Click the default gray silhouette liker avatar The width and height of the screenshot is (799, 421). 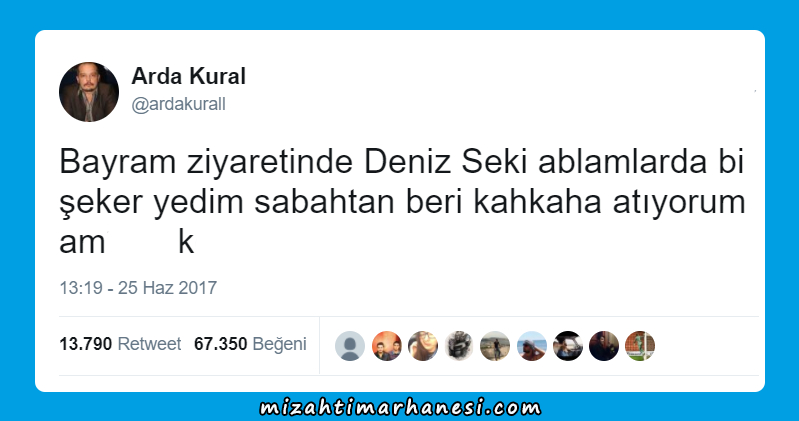coord(350,346)
